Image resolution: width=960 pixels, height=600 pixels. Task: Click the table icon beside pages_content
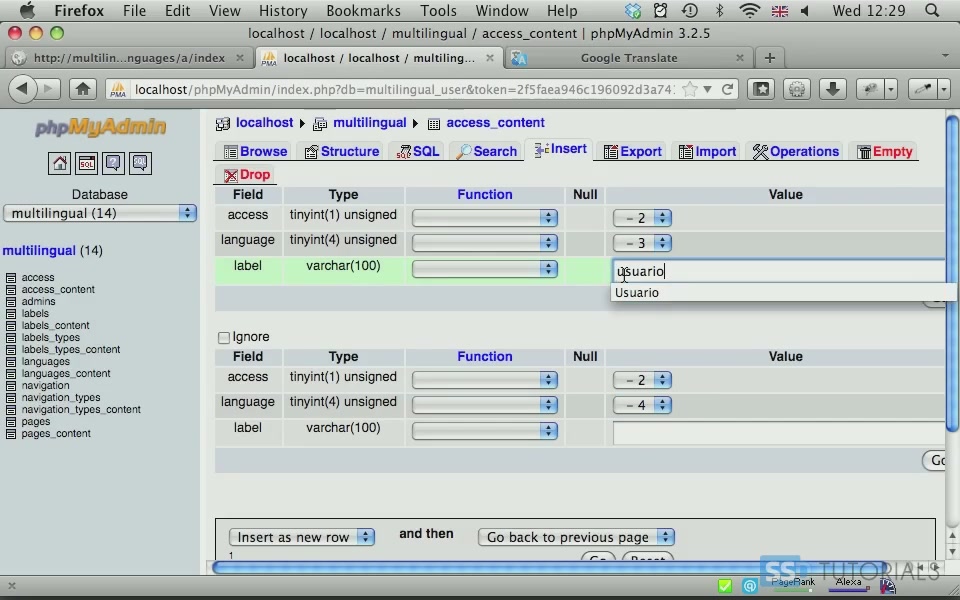pyautogui.click(x=10, y=434)
